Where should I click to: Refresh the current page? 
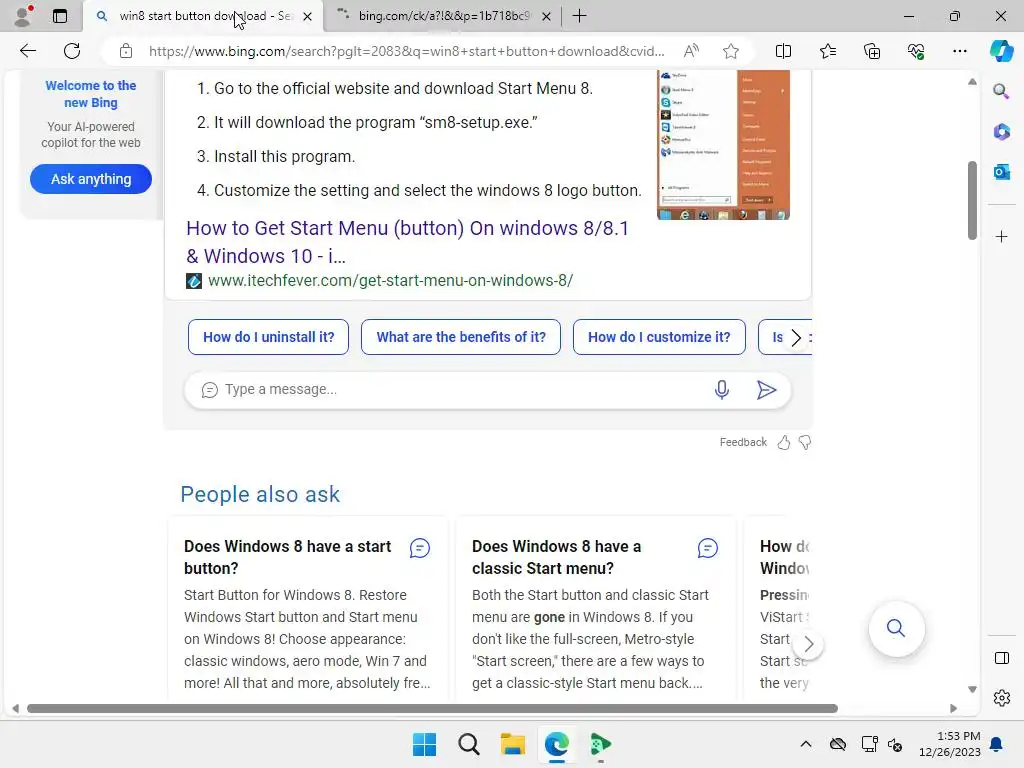(x=72, y=51)
